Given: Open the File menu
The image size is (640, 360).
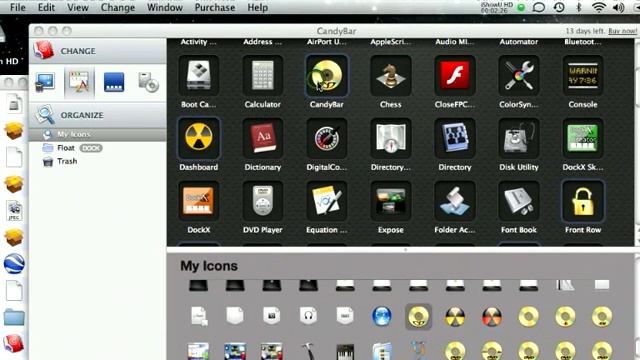Looking at the screenshot, I should click(18, 7).
